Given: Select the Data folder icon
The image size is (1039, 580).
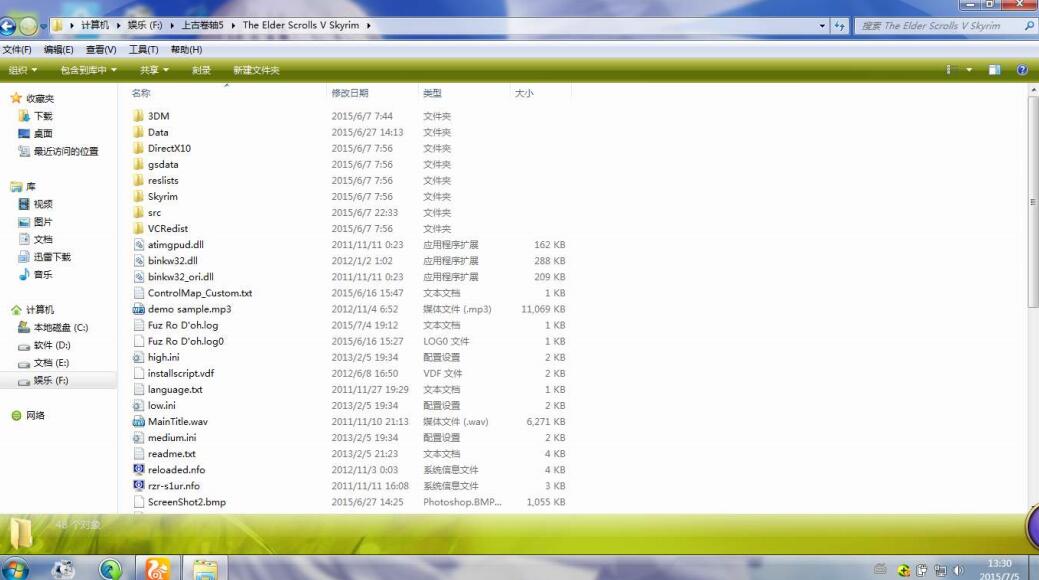Looking at the screenshot, I should pos(138,132).
